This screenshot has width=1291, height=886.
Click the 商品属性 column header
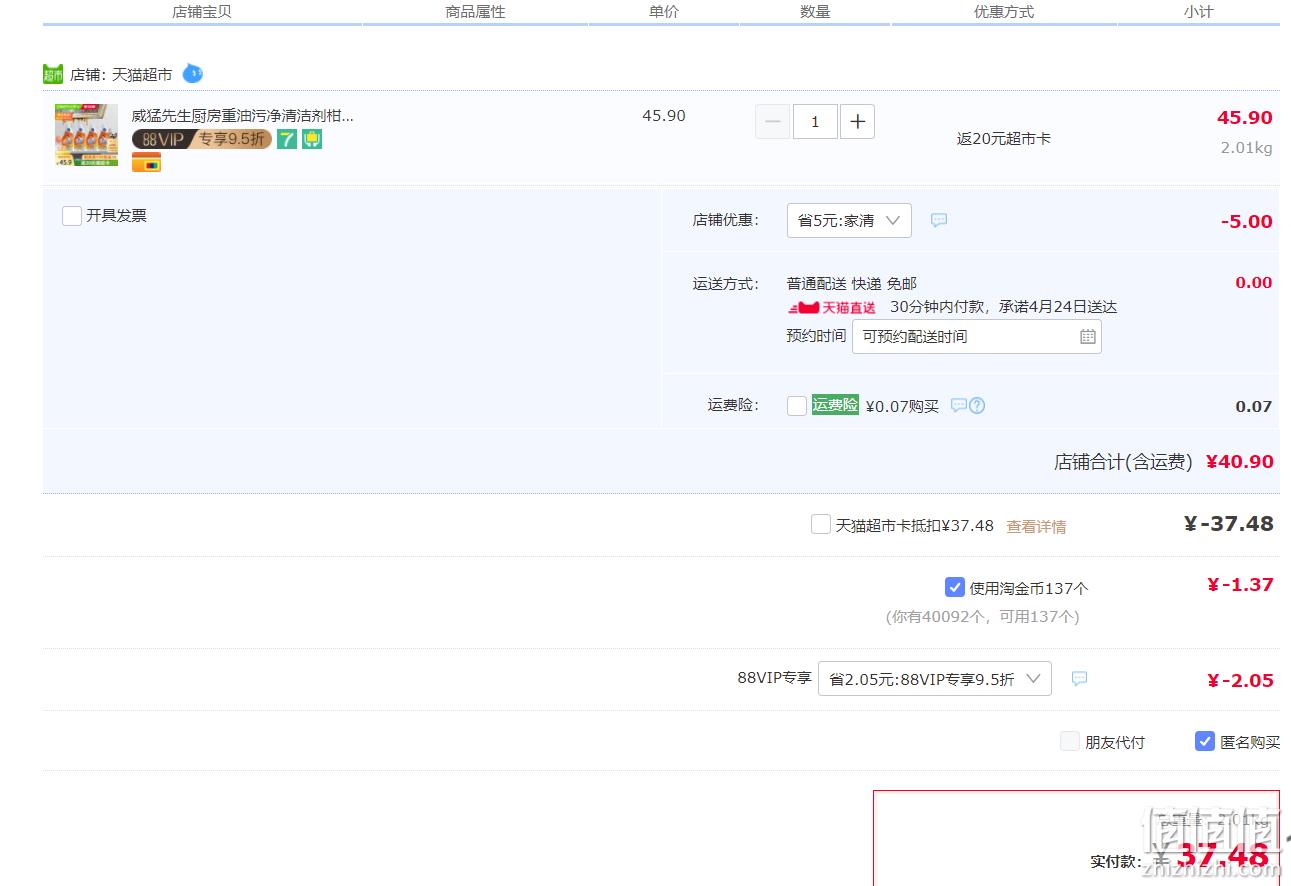tap(475, 12)
